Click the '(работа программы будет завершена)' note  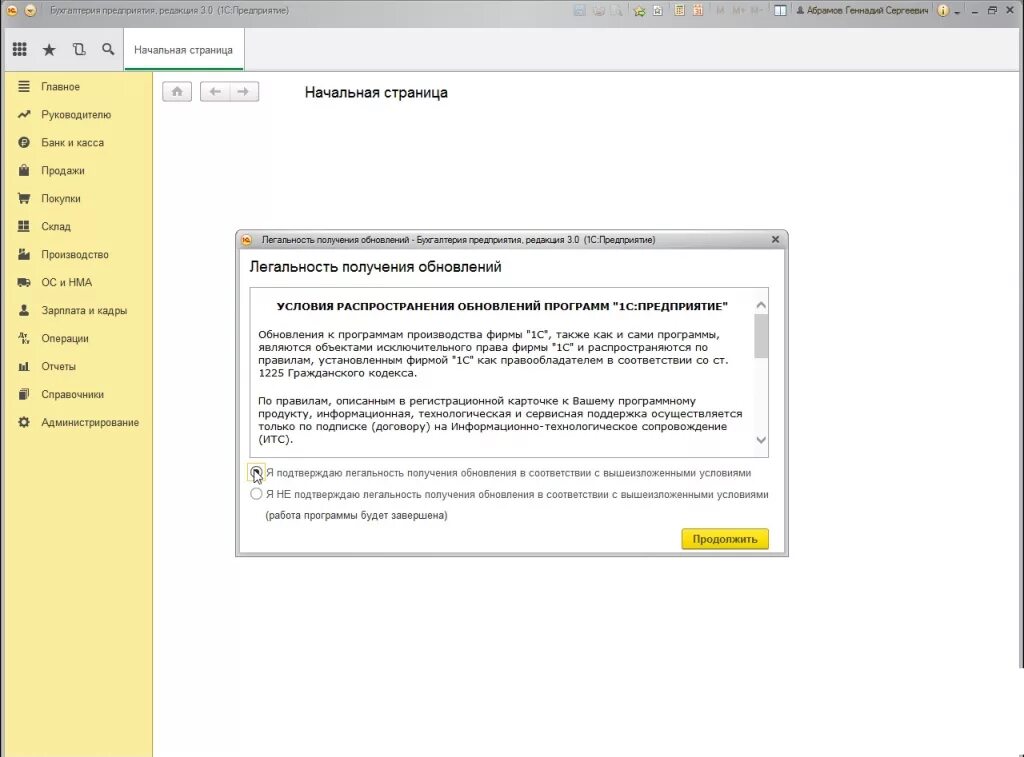click(x=356, y=515)
